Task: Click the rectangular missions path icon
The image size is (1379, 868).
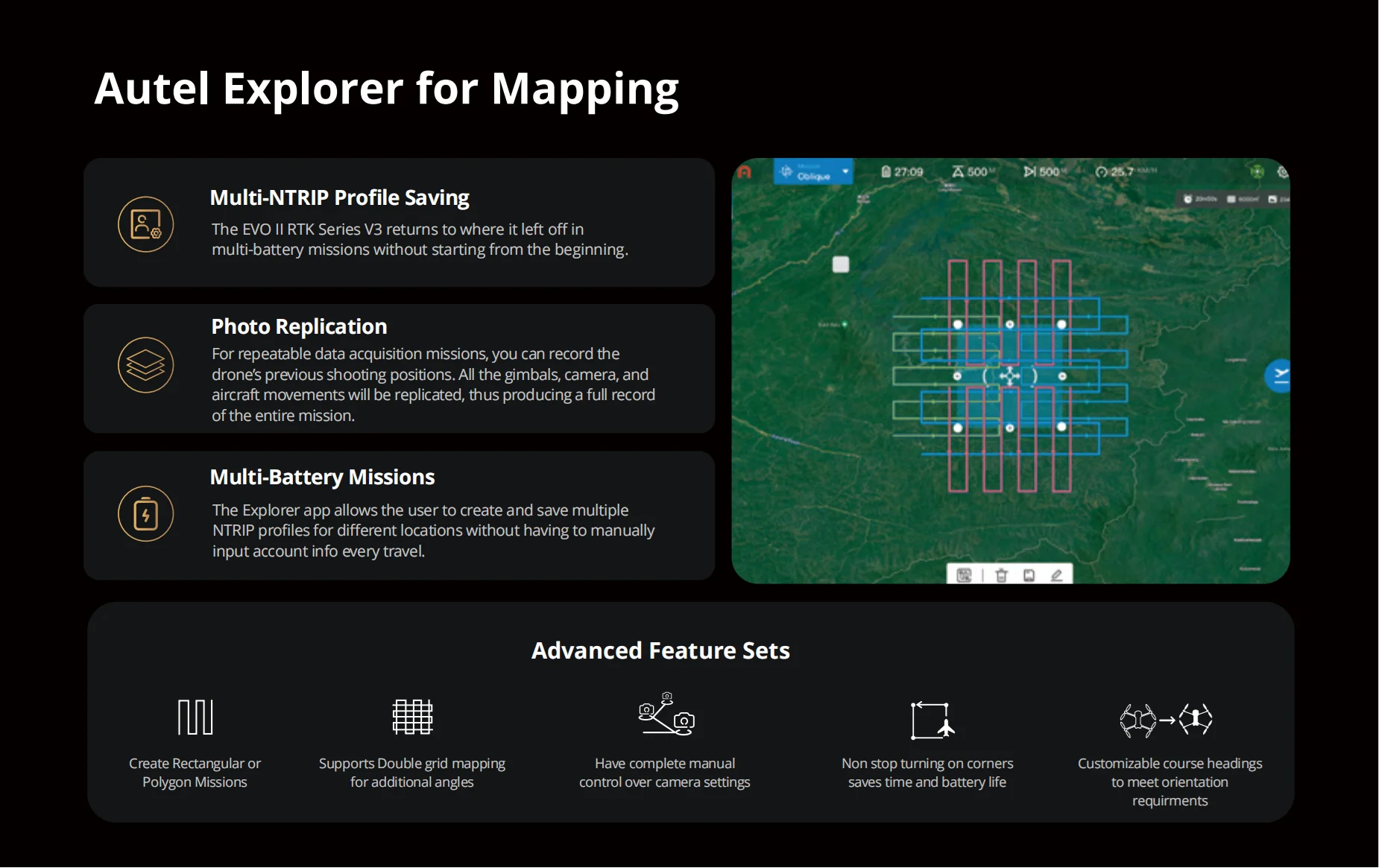Action: pyautogui.click(x=195, y=717)
